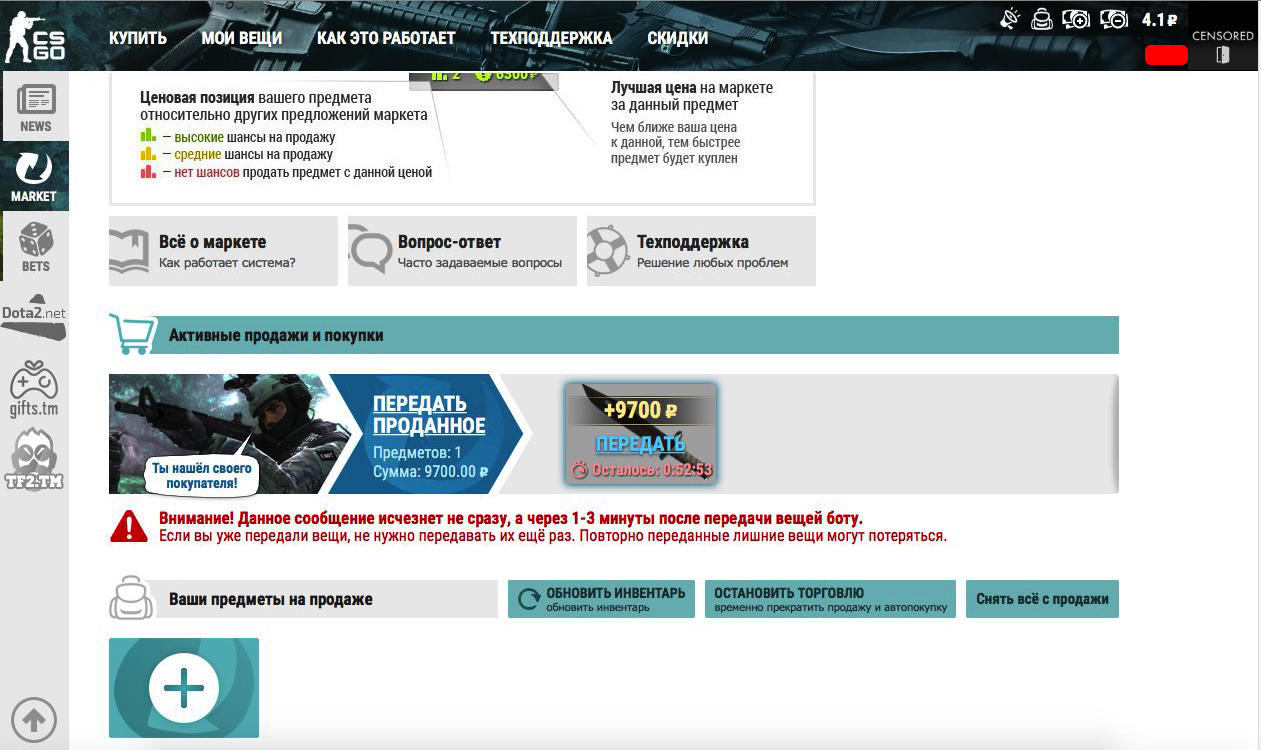
Task: Open the КАК ЭТО РАБОТАЕТ menu item
Action: point(386,38)
